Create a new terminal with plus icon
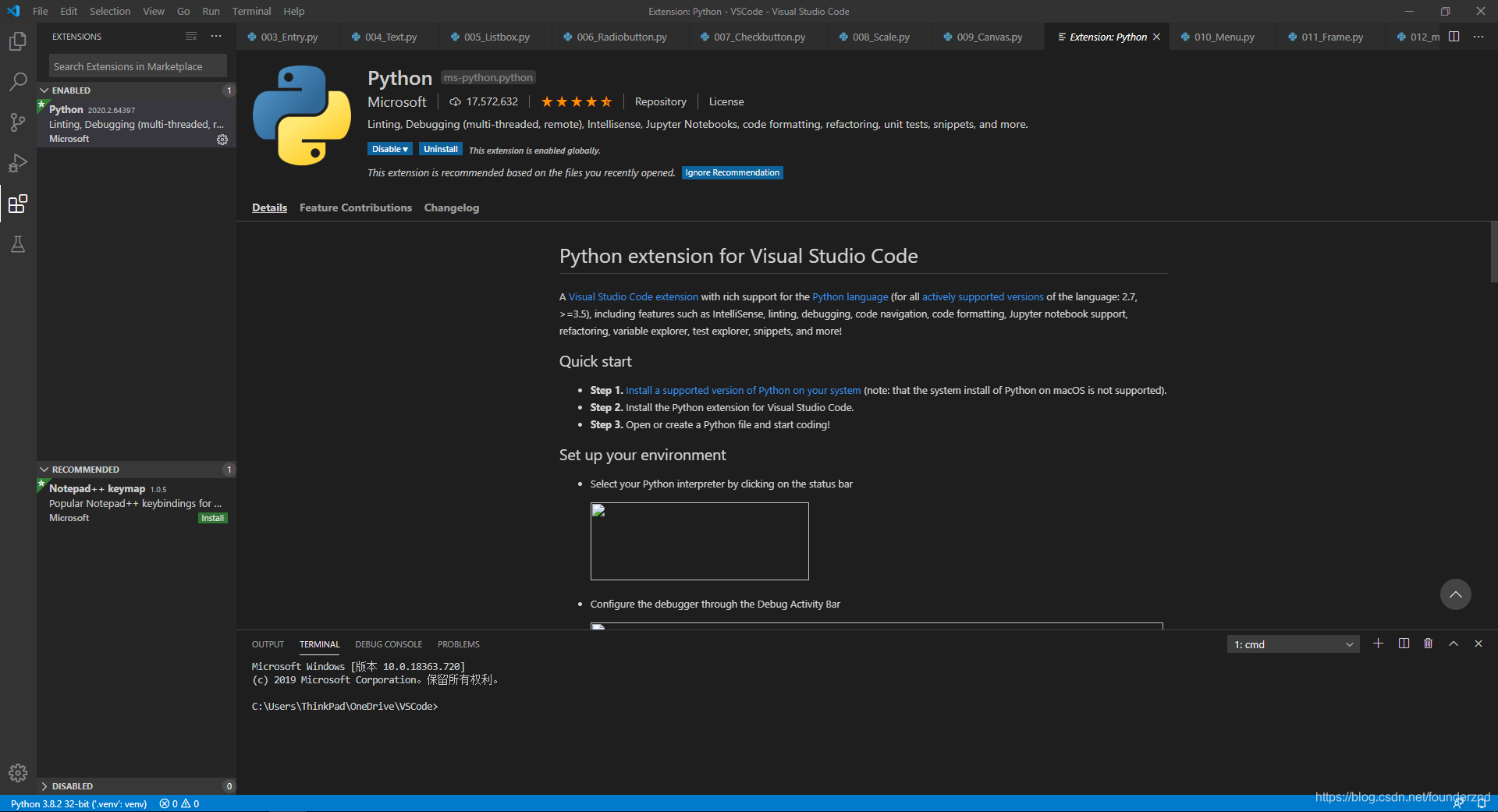The height and width of the screenshot is (812, 1498). 1379,644
